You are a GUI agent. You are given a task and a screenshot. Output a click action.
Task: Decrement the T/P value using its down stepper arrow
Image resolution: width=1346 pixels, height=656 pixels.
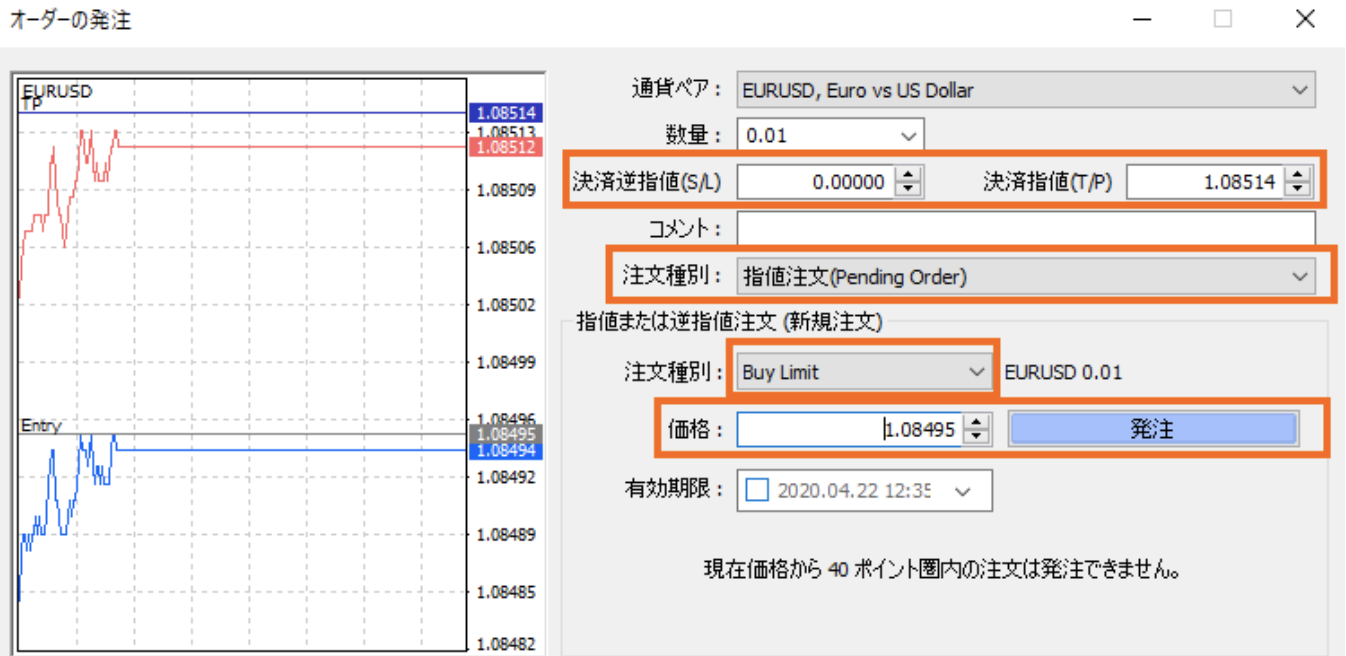tap(1297, 186)
